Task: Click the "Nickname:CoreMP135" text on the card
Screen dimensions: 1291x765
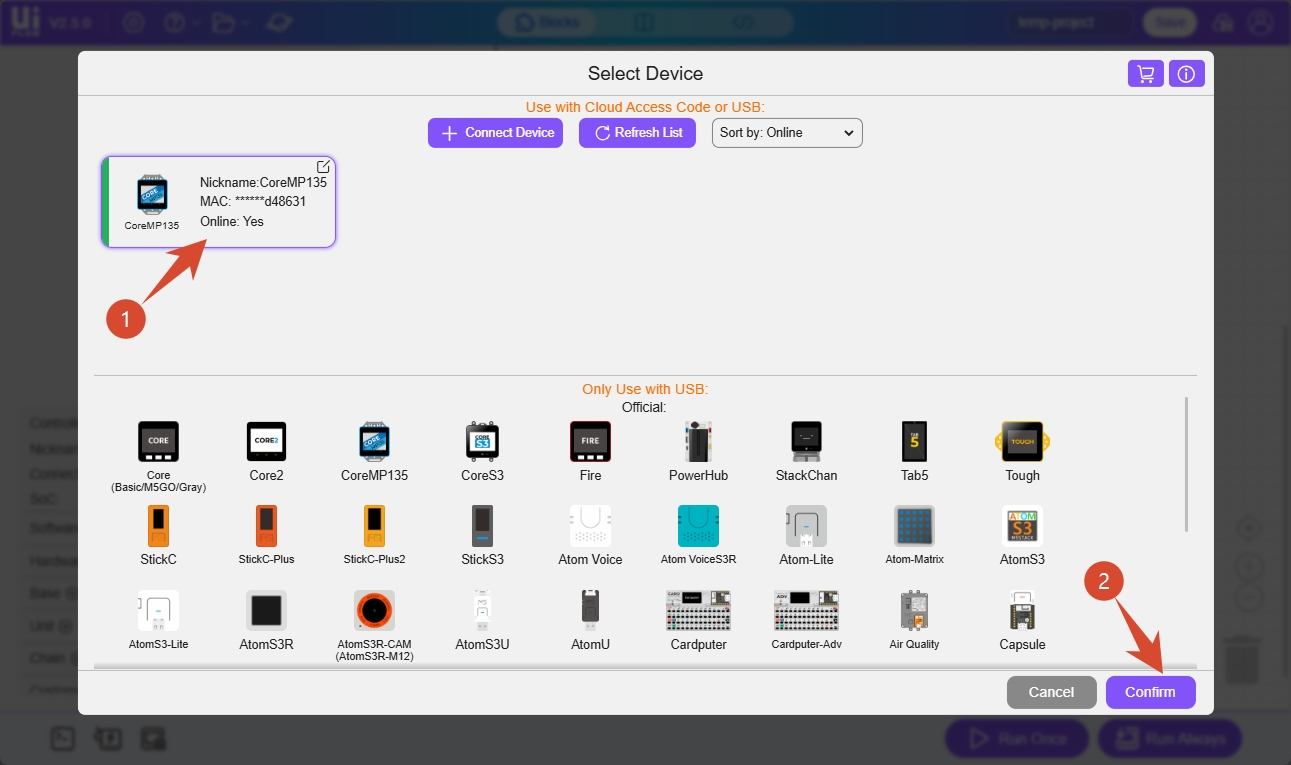Action: [263, 183]
